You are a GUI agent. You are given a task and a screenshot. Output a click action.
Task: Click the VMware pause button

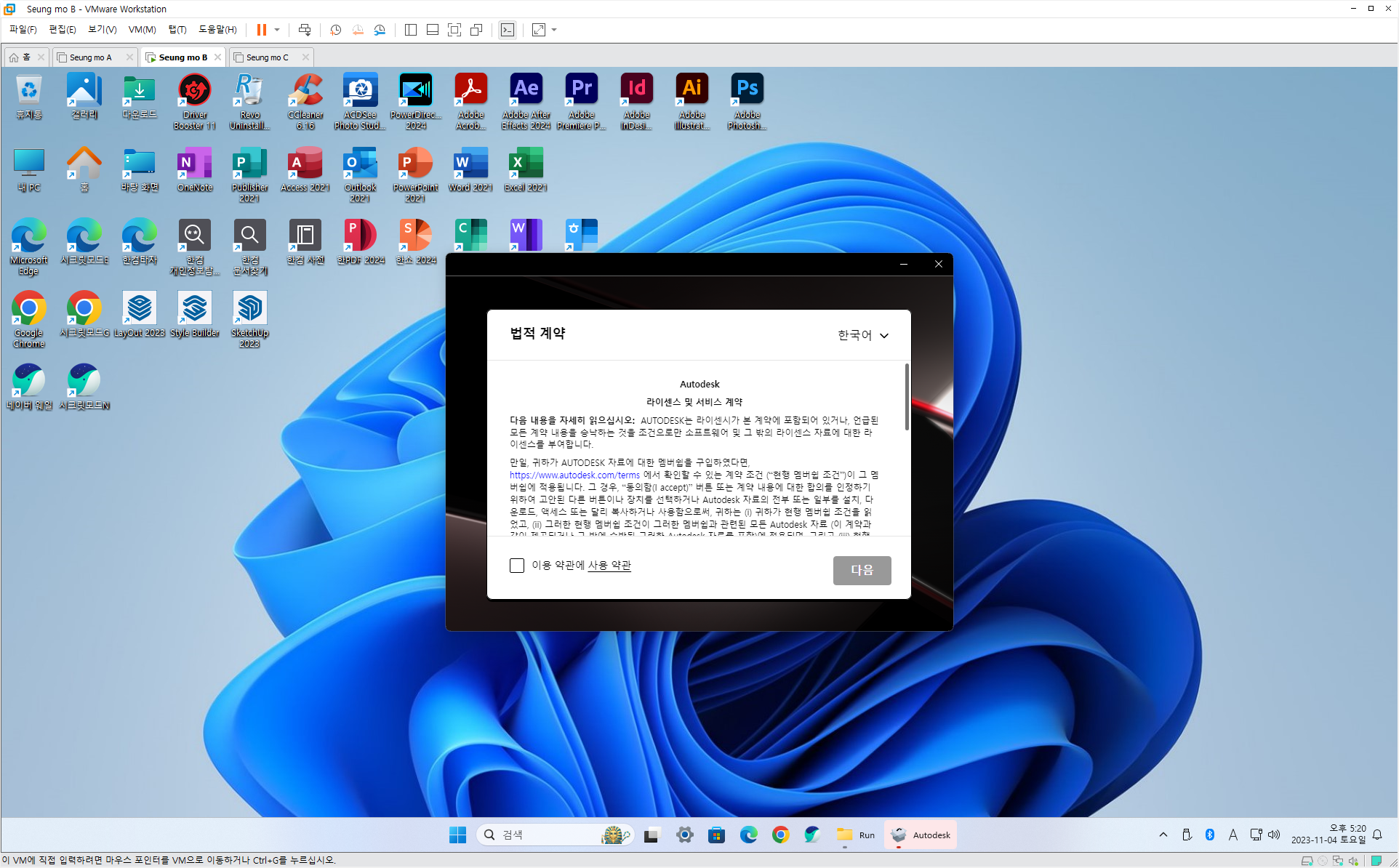(261, 30)
